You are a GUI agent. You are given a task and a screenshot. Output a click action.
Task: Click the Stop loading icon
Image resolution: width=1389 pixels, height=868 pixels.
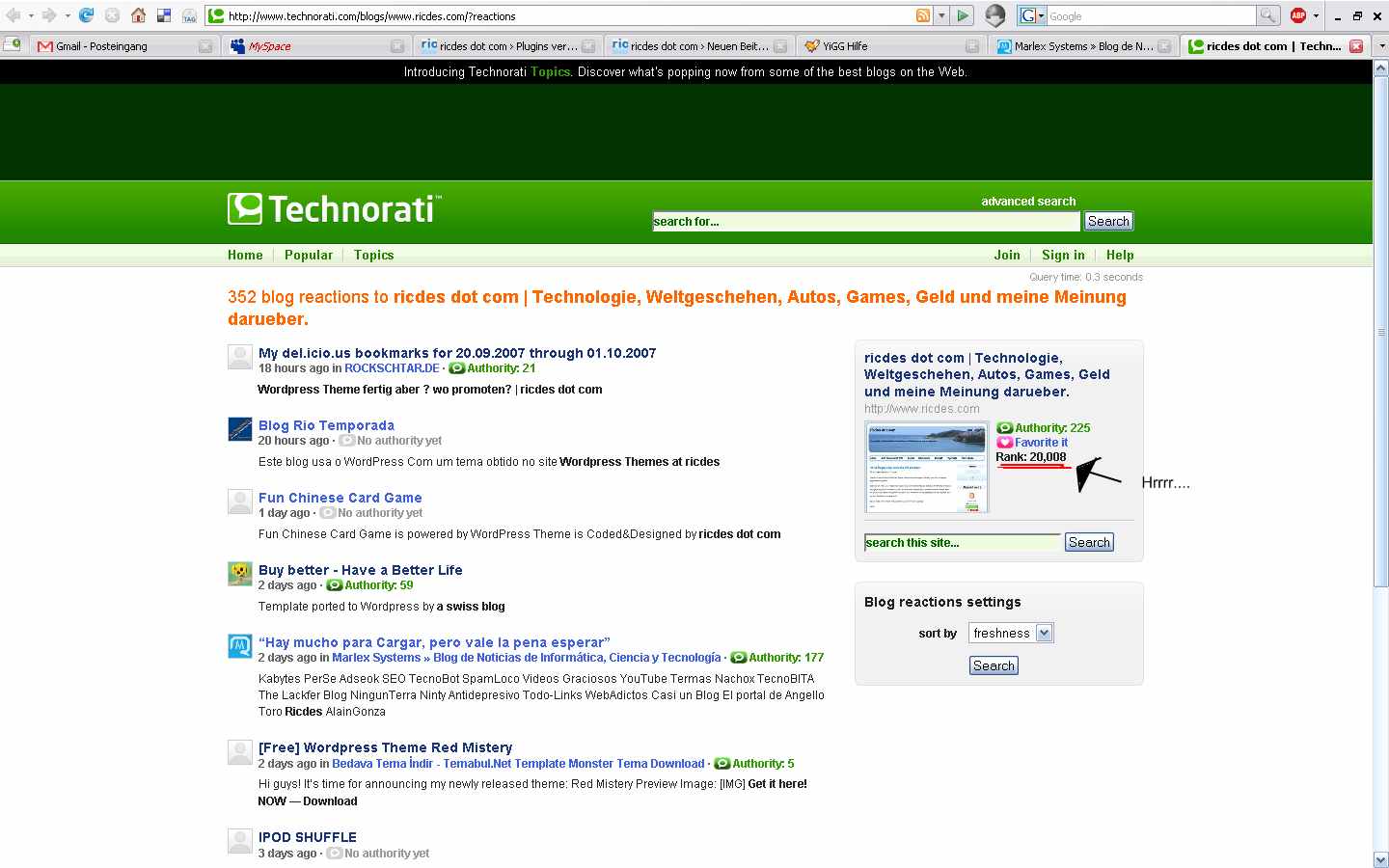[112, 15]
